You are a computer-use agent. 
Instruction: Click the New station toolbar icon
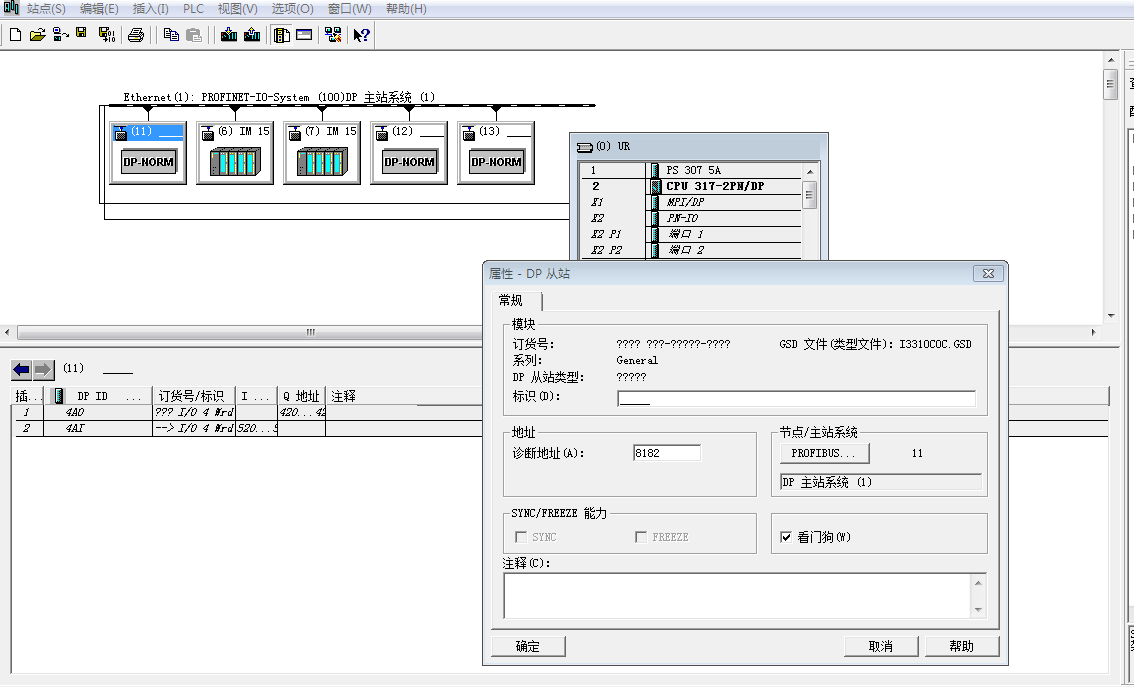15,35
